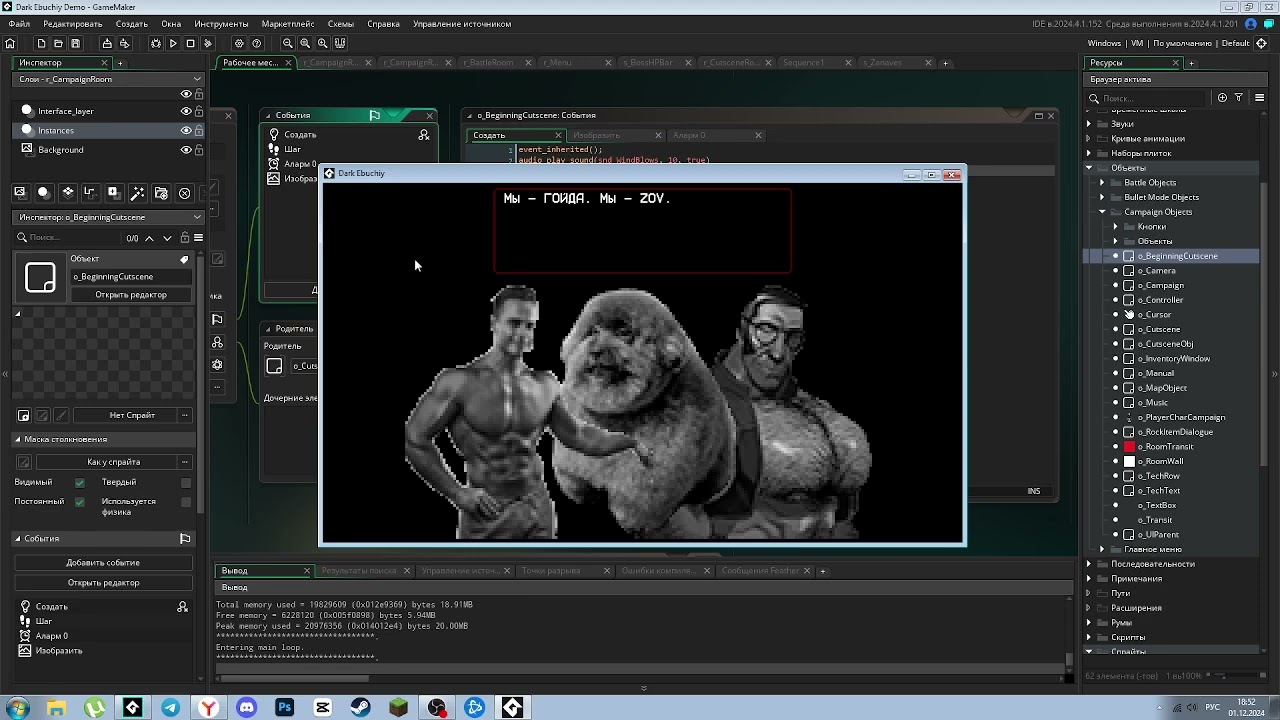The width and height of the screenshot is (1280, 720).
Task: Click the filter icon in asset browser
Action: [1238, 98]
